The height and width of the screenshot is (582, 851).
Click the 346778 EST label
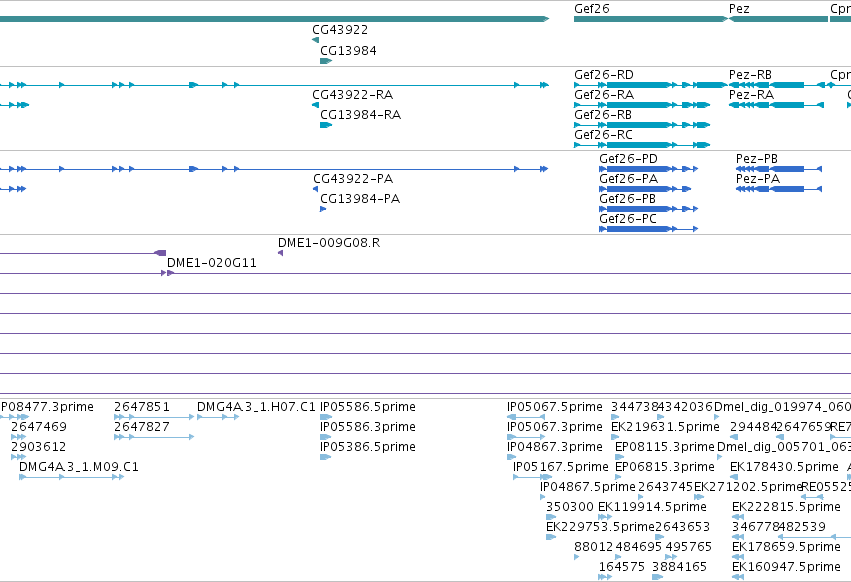click(755, 527)
